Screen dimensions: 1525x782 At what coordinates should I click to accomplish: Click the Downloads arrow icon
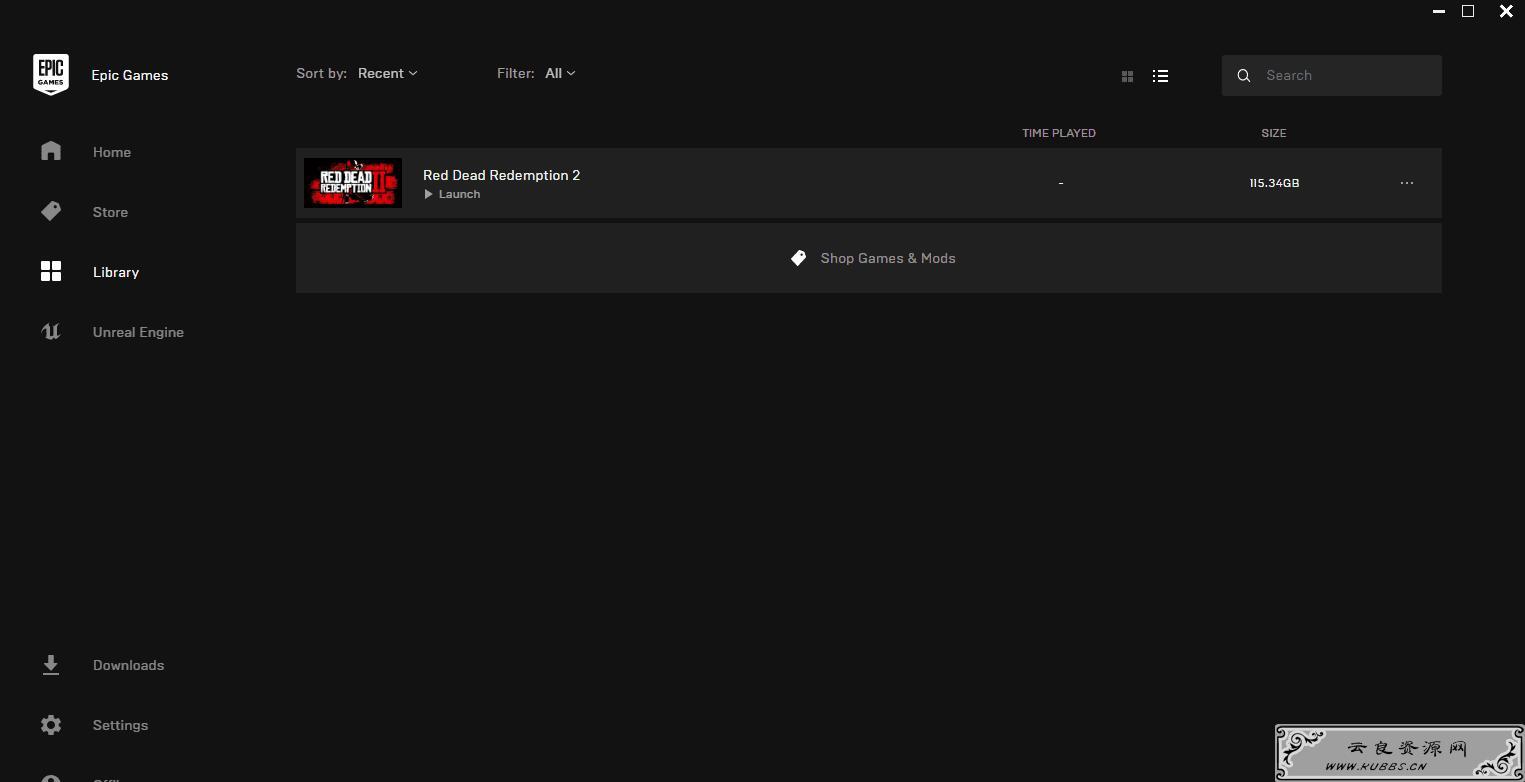click(x=51, y=665)
